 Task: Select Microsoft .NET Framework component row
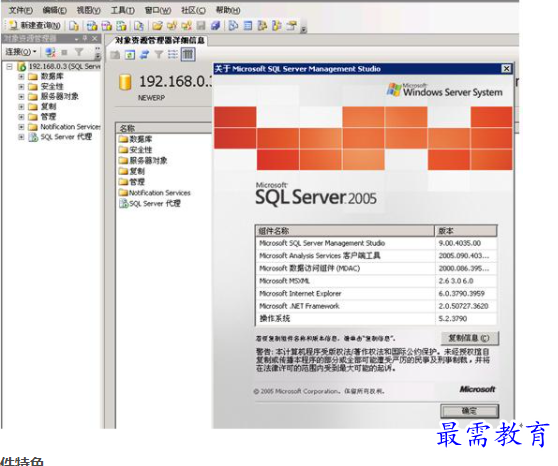point(376,306)
